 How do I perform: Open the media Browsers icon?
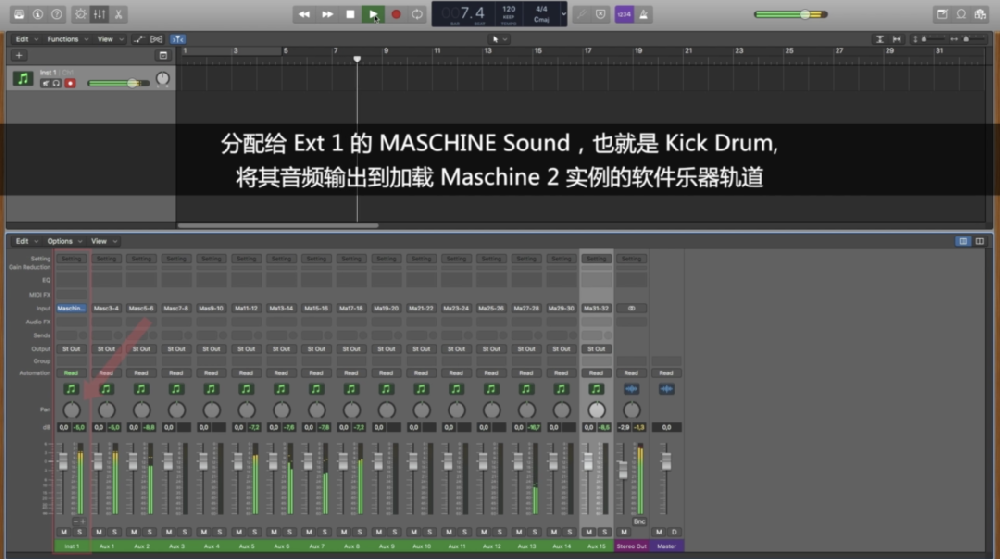(x=980, y=14)
